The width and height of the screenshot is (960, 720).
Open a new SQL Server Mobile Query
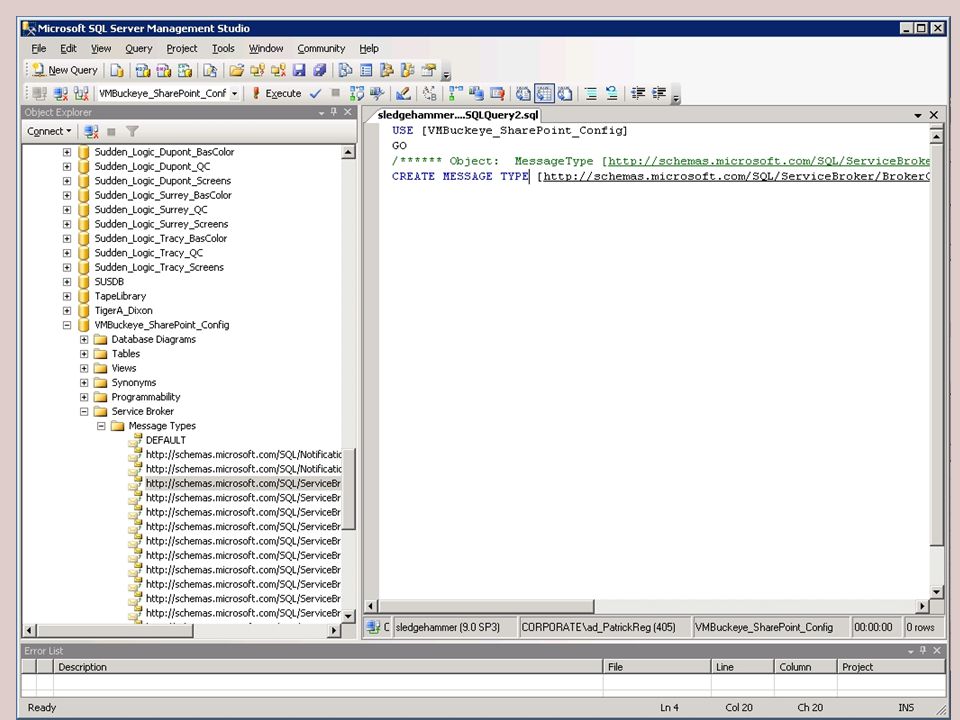(x=210, y=70)
